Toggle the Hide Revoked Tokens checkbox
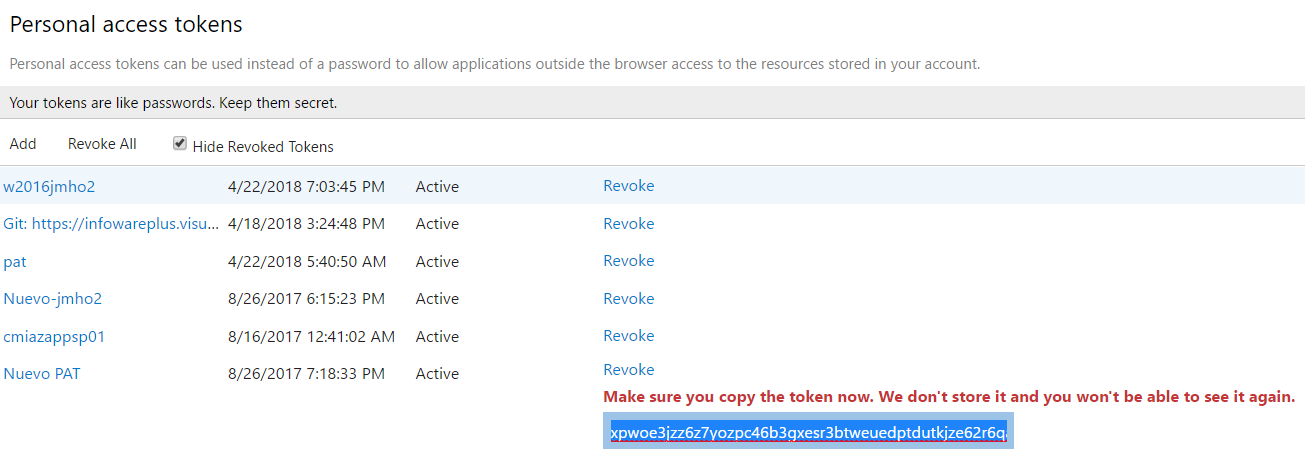 (x=180, y=144)
